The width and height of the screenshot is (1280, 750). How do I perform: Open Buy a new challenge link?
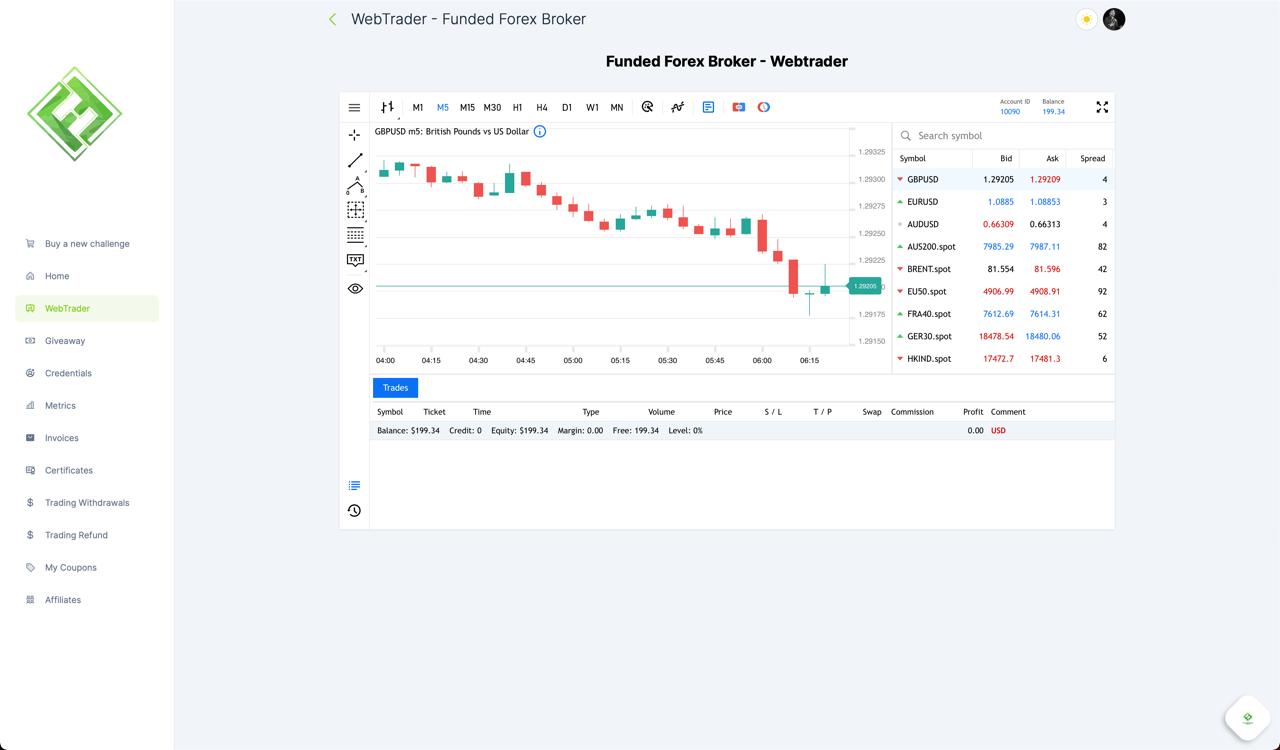(x=87, y=244)
